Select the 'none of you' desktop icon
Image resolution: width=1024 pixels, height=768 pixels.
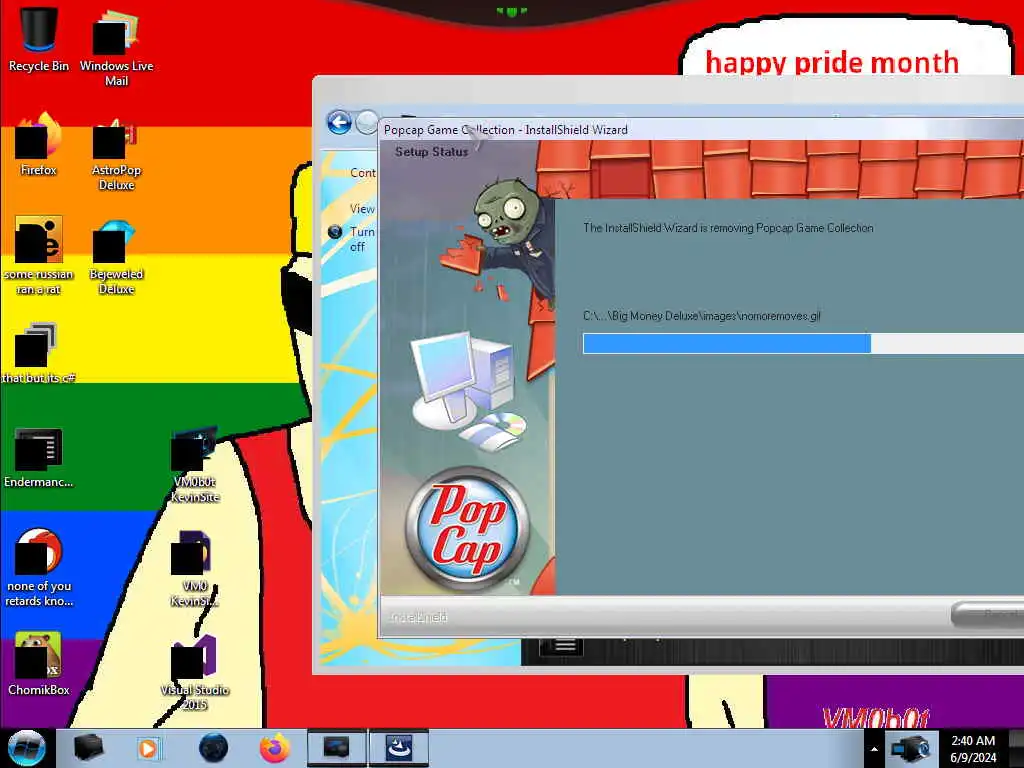click(x=39, y=567)
